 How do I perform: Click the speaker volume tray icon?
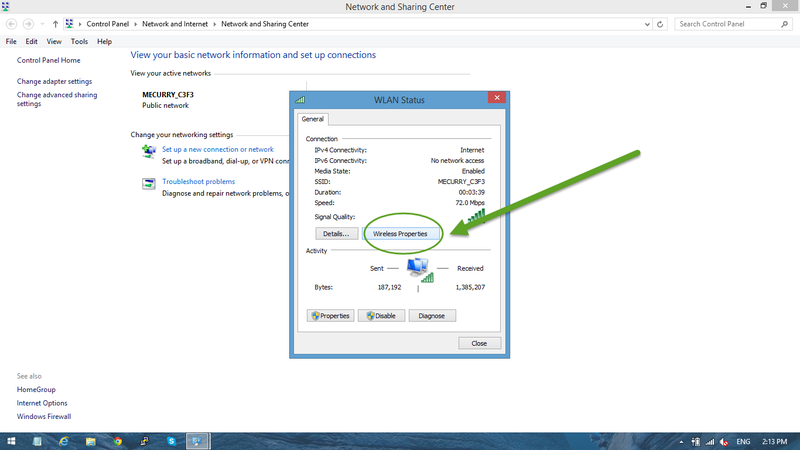click(x=723, y=440)
